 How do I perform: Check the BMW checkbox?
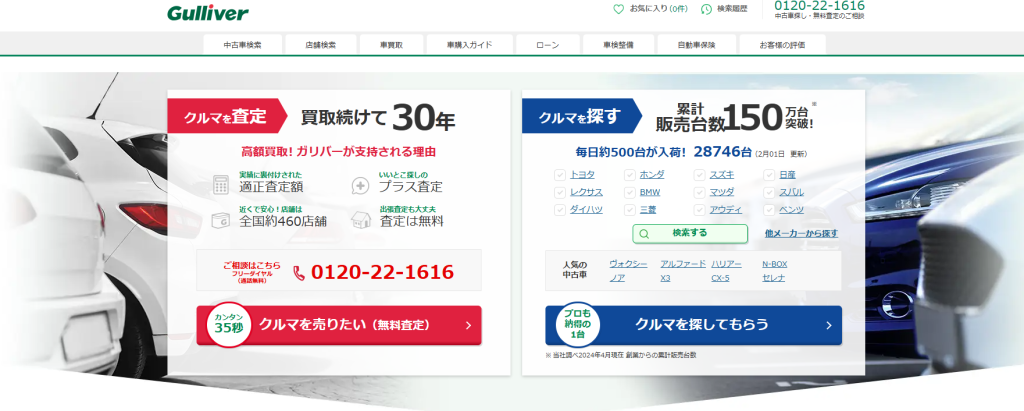point(630,192)
